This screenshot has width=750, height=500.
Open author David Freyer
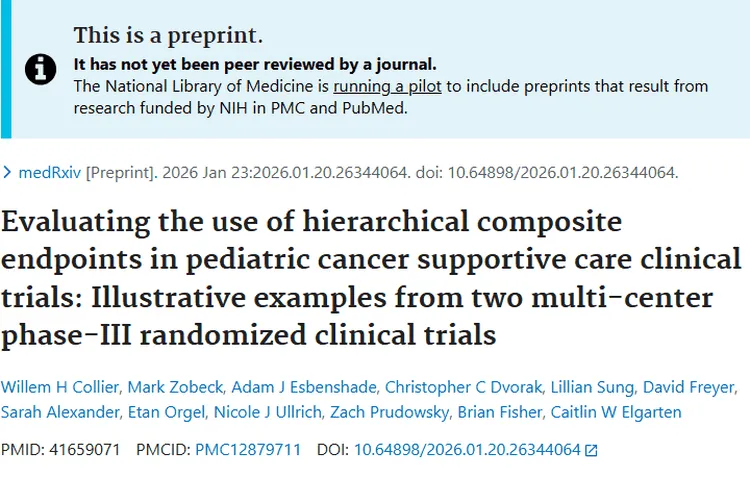(x=689, y=387)
